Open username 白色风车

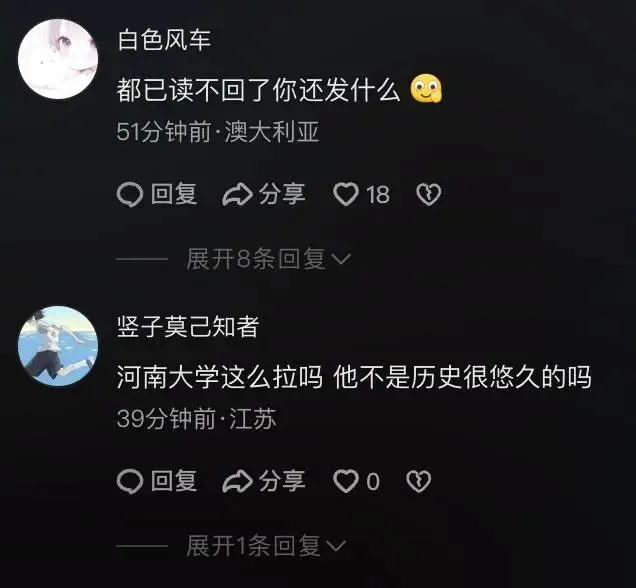point(164,40)
